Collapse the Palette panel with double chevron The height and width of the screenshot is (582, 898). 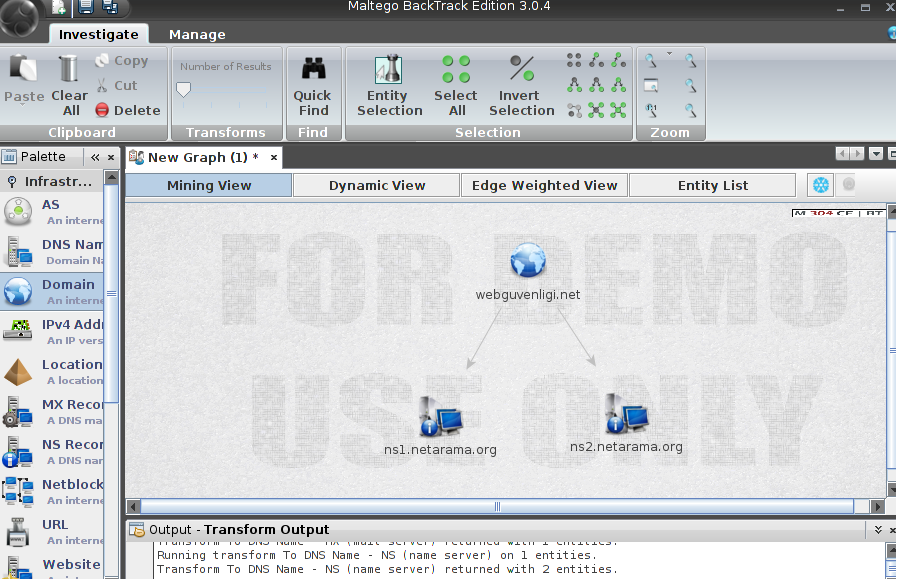(95, 157)
